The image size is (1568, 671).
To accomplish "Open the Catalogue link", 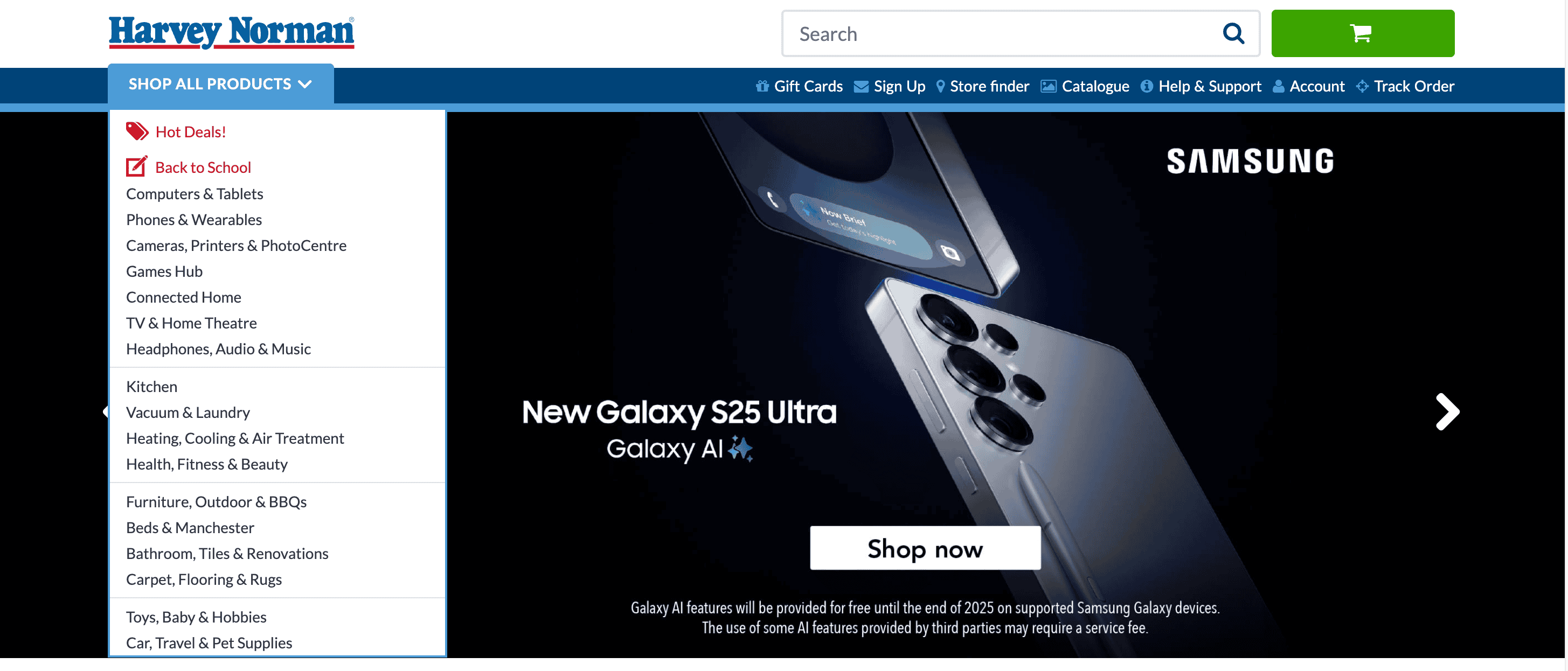I will coord(1084,86).
